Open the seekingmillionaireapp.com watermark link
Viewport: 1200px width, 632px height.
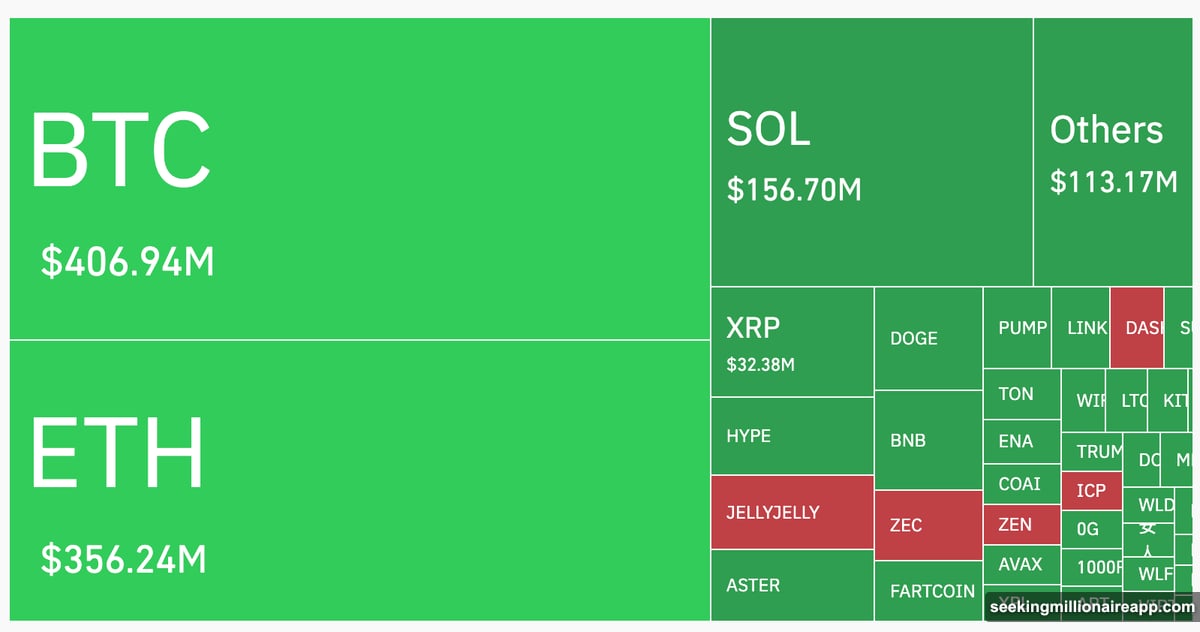[1091, 607]
